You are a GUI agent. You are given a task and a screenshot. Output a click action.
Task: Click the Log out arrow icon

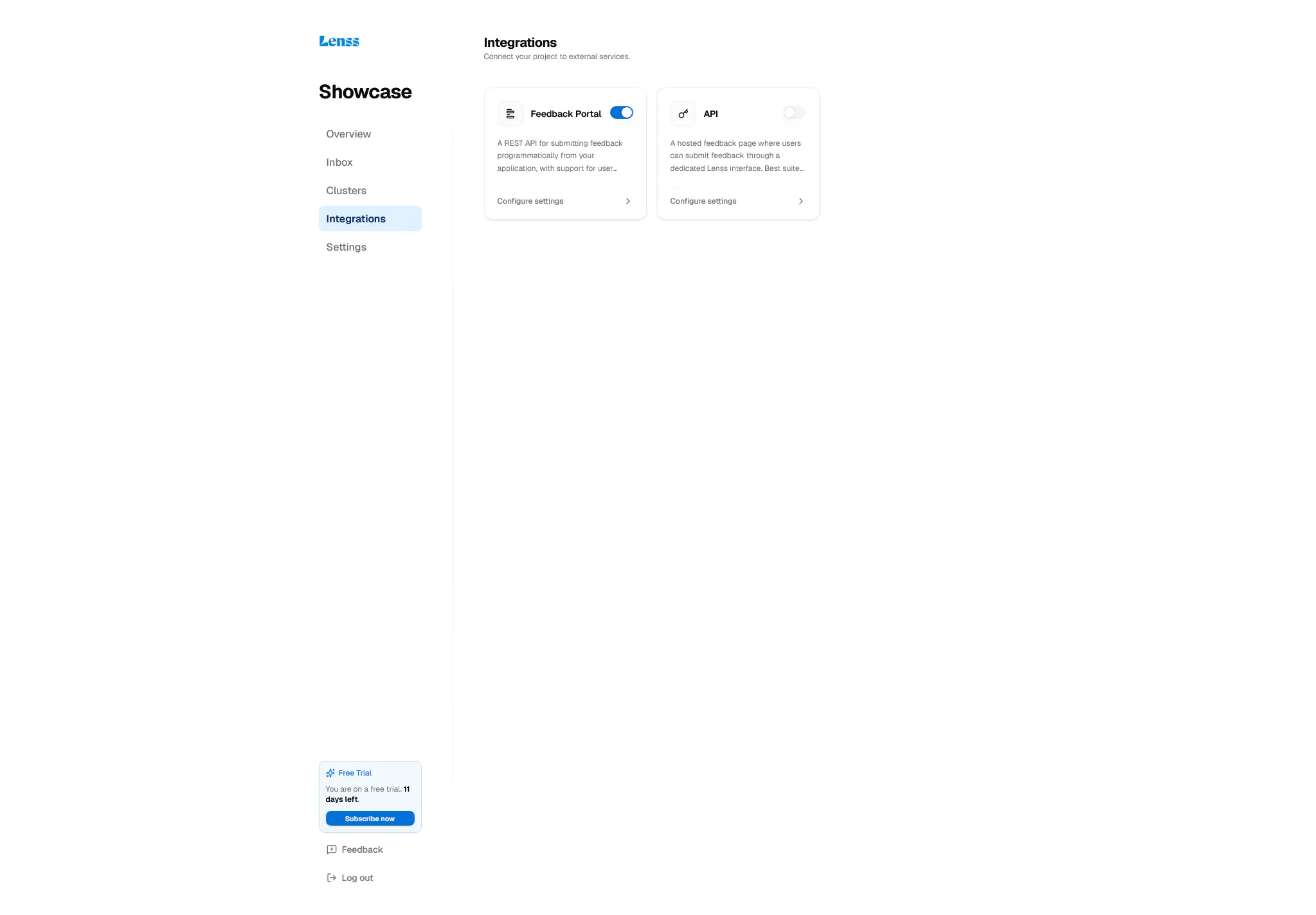coord(332,878)
